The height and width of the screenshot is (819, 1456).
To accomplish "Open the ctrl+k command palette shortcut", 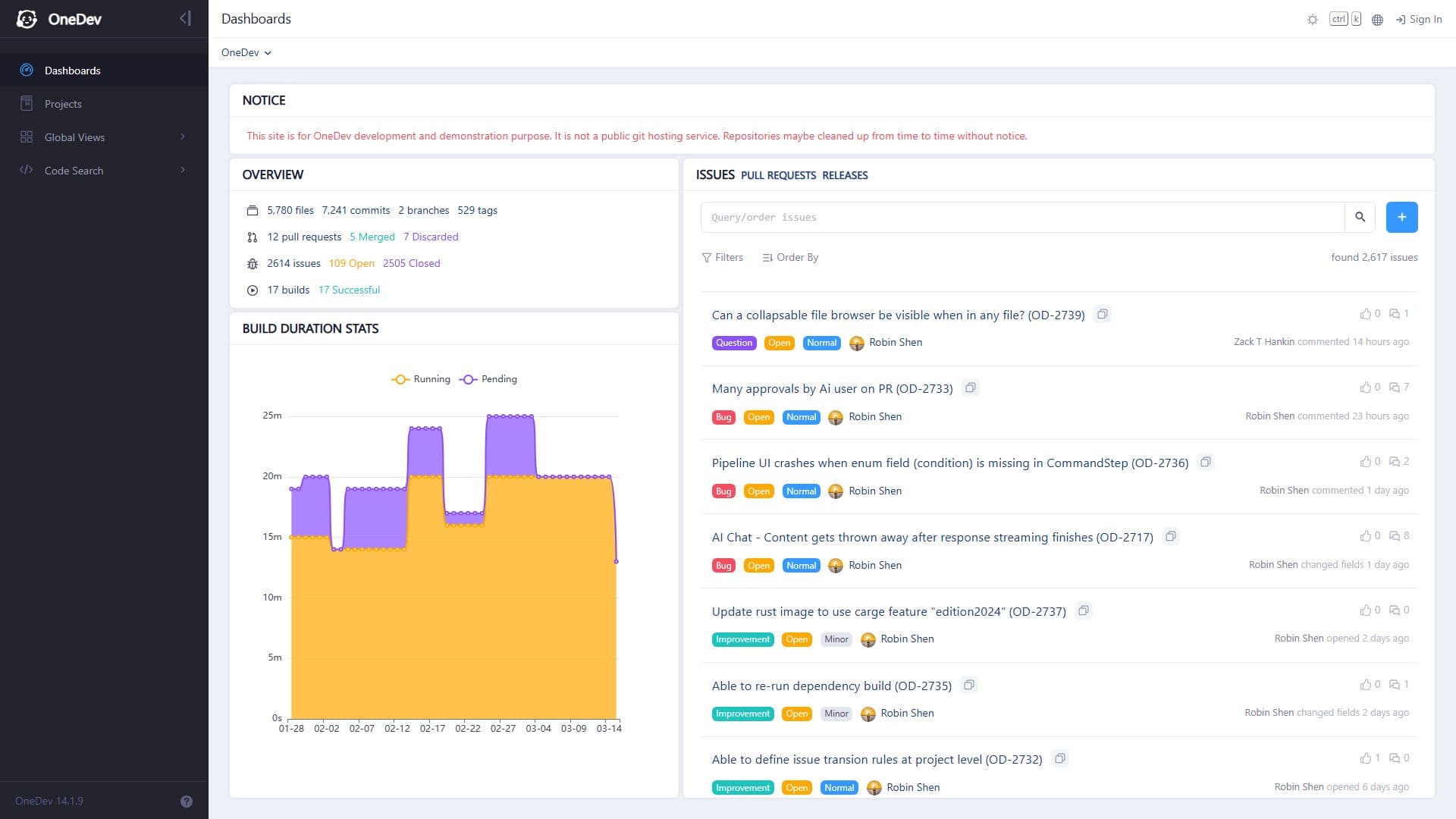I will [1345, 19].
